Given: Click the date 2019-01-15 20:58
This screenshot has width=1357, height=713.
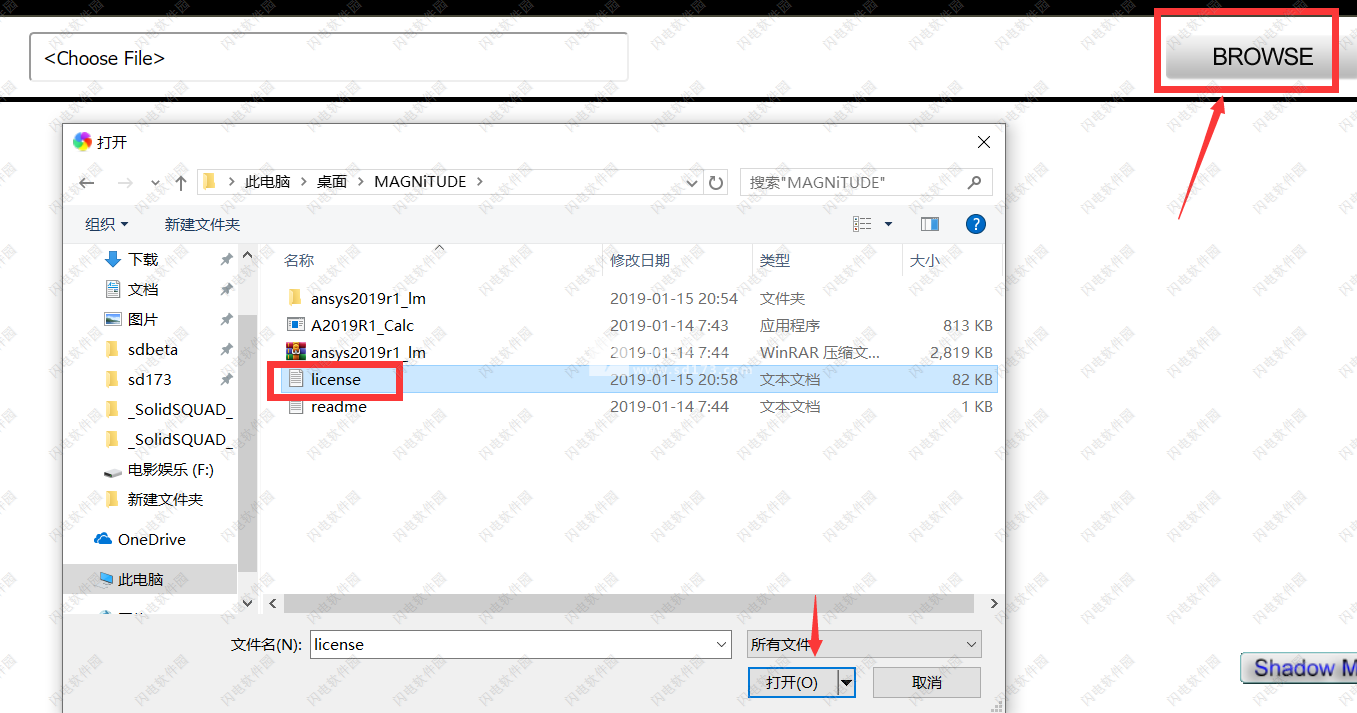Looking at the screenshot, I should pos(674,380).
